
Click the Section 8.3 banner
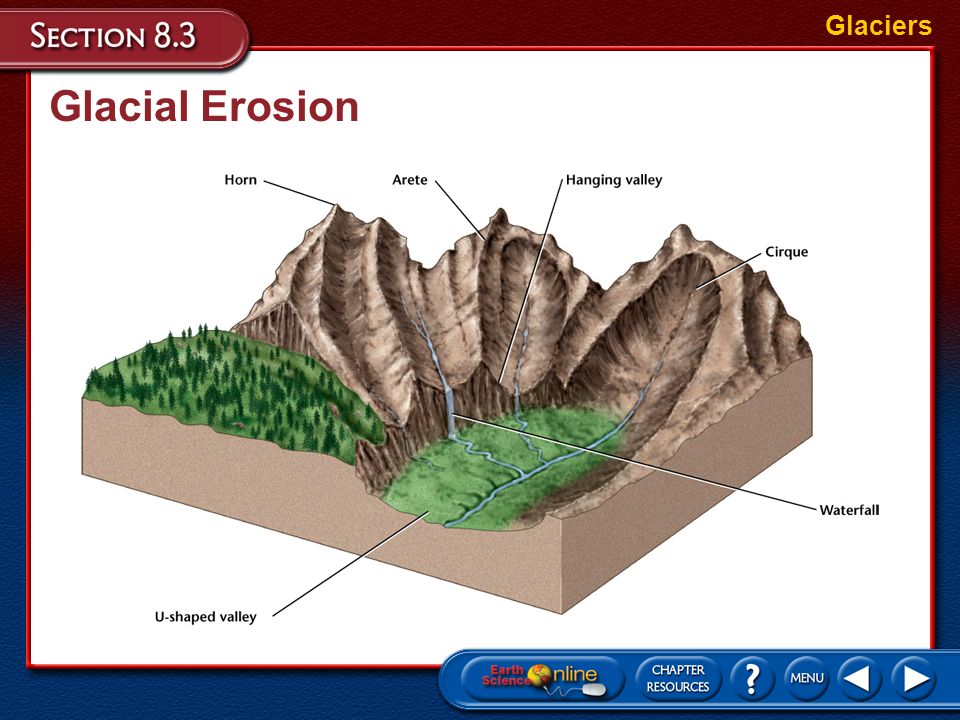(125, 37)
